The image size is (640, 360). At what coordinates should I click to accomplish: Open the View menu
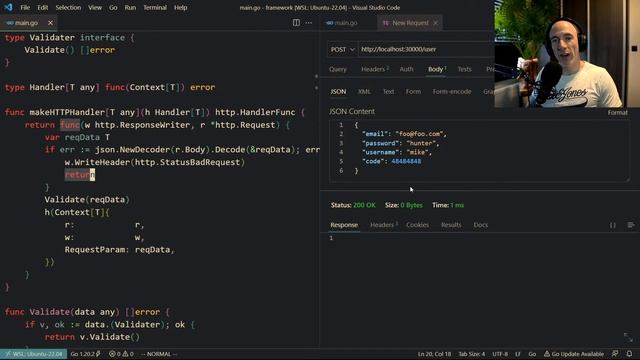pos(95,7)
